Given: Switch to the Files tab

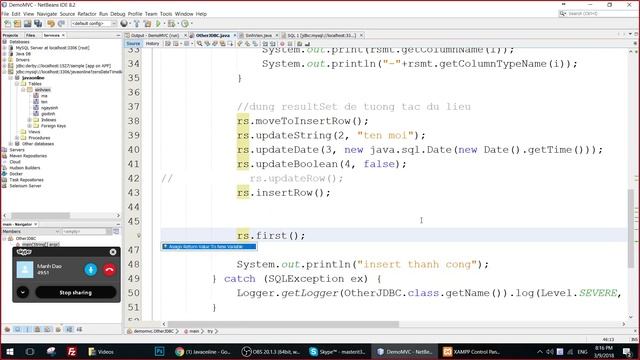Looking at the screenshot, I should [30, 36].
